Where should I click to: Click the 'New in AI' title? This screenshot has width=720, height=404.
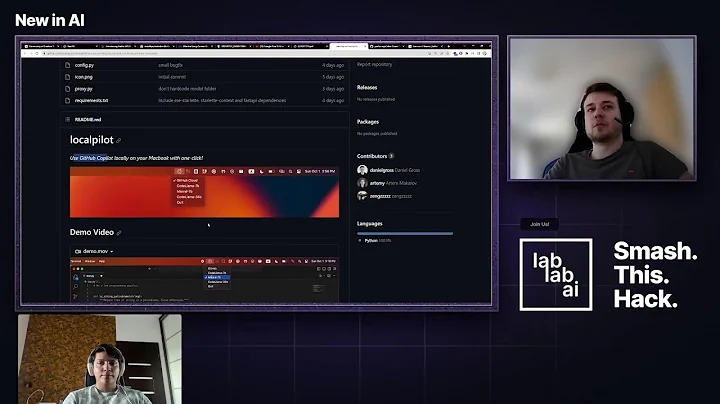[x=50, y=20]
